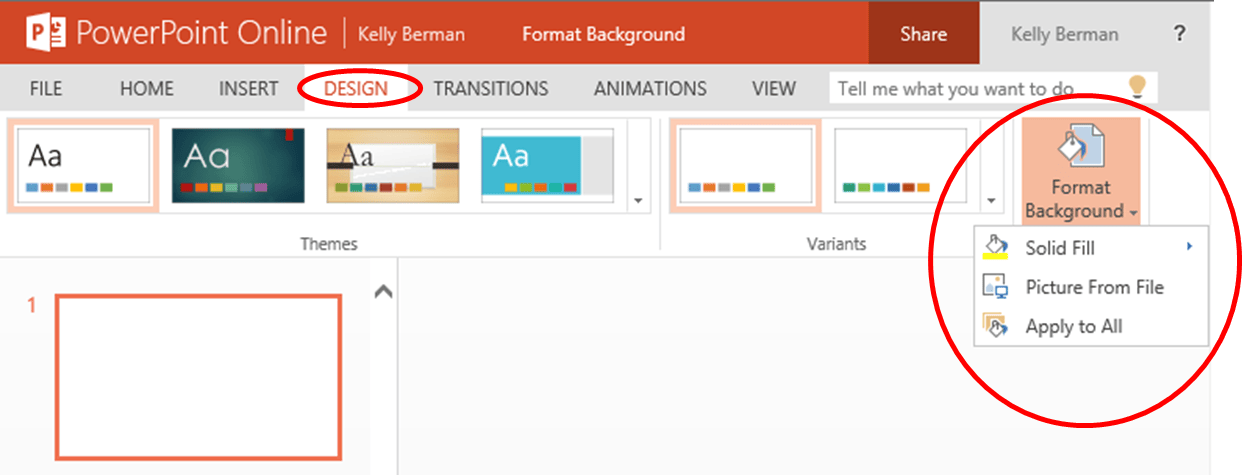Click the PowerPoint Online logo icon
1242x475 pixels.
(45, 34)
